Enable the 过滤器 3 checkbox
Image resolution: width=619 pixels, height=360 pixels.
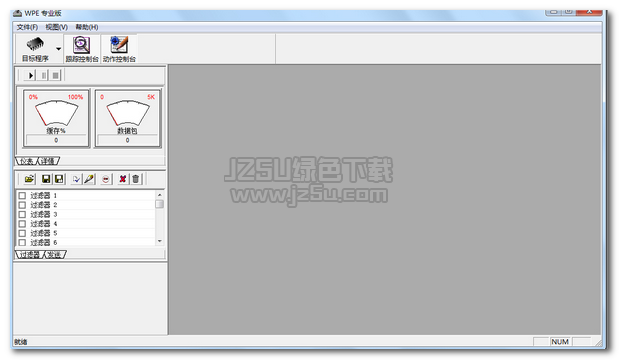pyautogui.click(x=22, y=214)
